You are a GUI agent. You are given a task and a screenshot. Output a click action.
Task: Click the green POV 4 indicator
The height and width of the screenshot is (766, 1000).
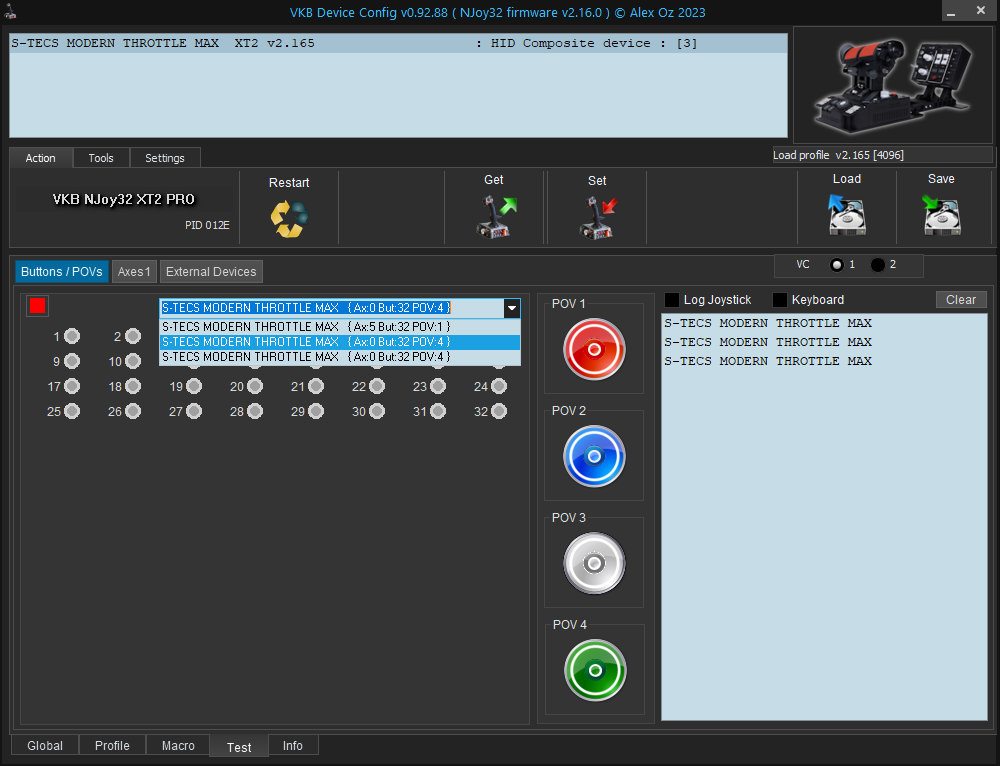pos(594,670)
